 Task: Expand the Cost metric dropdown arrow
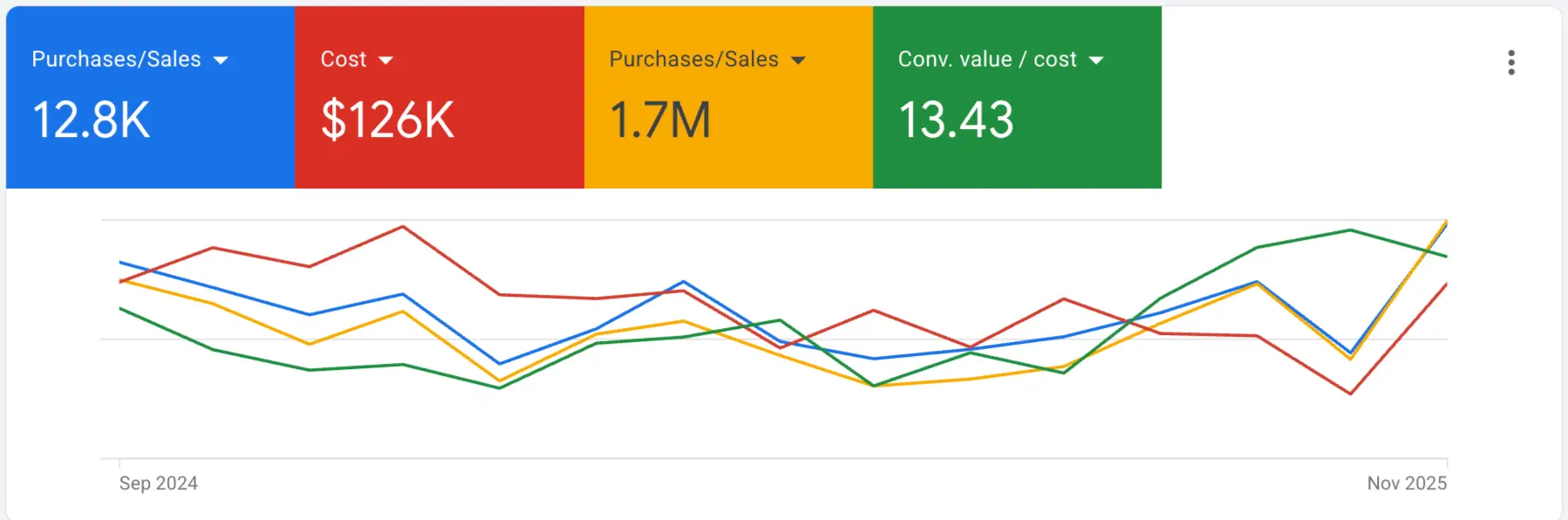pos(385,60)
